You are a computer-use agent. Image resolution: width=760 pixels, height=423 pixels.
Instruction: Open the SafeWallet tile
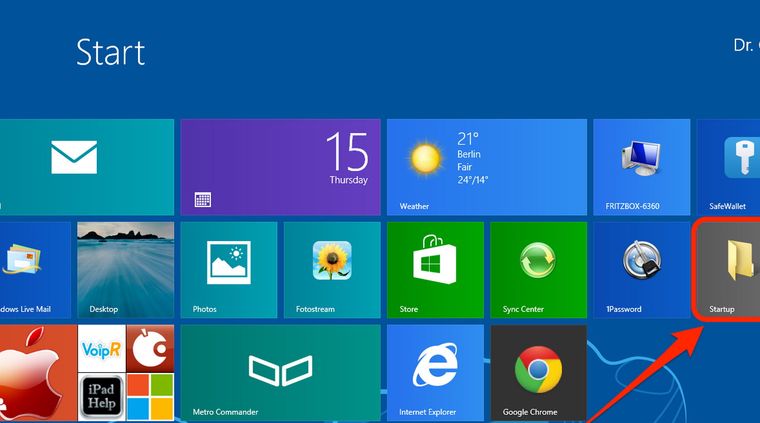pyautogui.click(x=728, y=167)
